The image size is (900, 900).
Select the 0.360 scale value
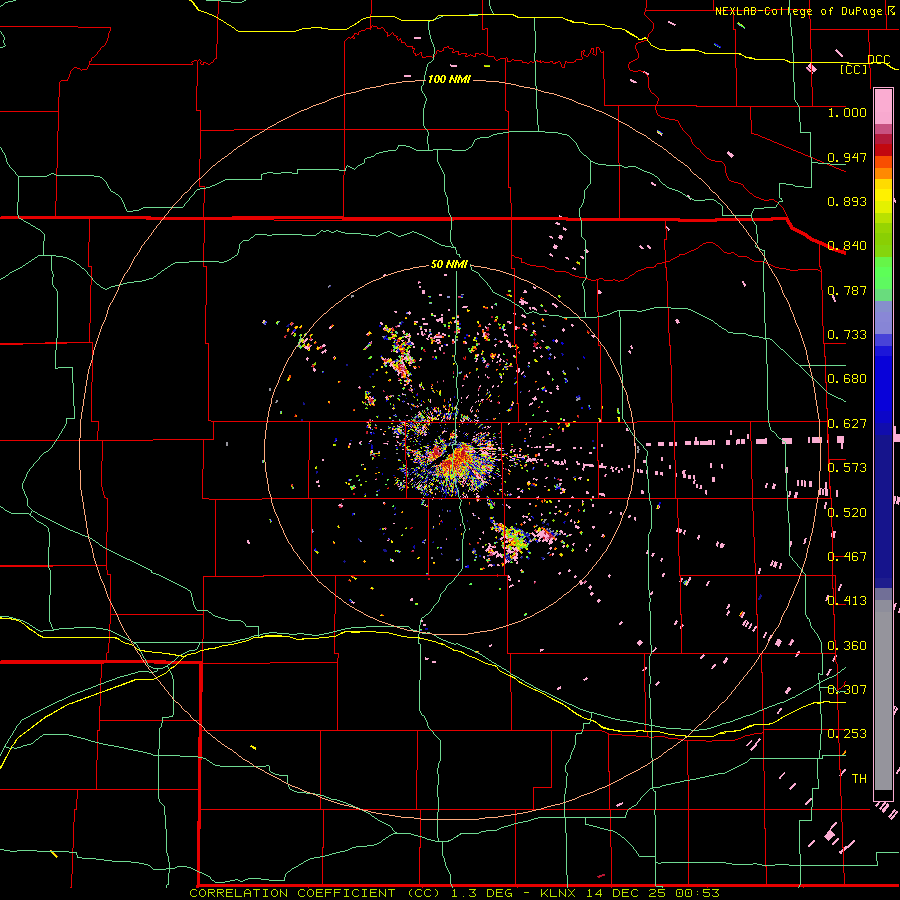tap(847, 646)
